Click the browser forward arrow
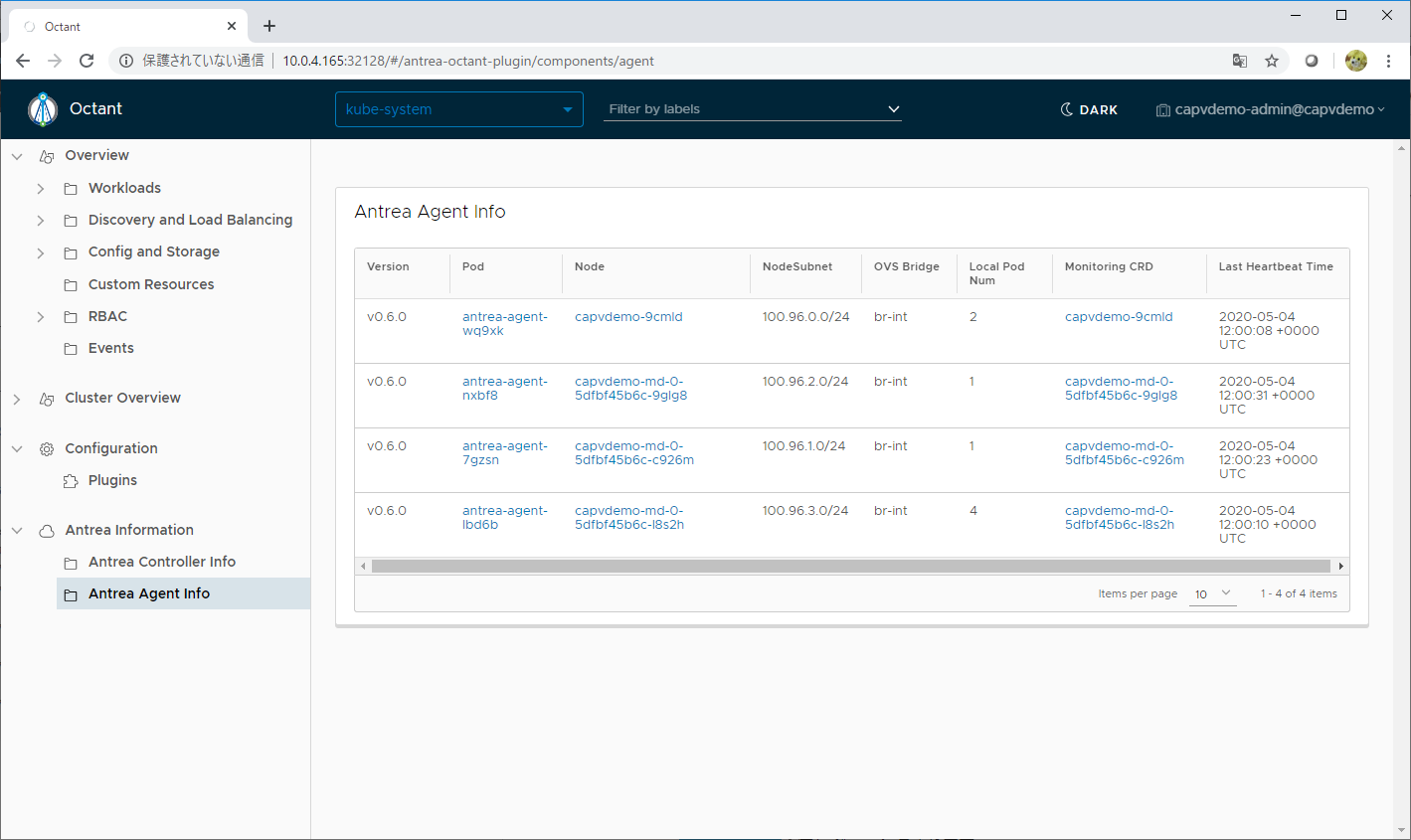This screenshot has width=1411, height=840. pyautogui.click(x=55, y=61)
